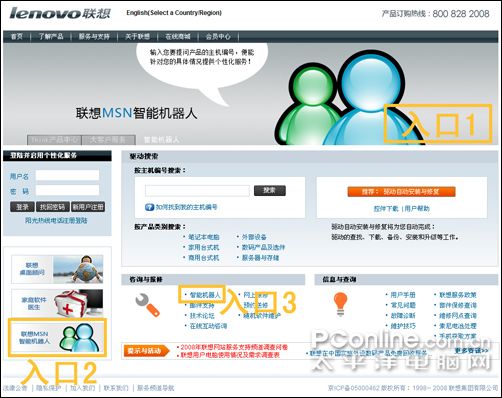Open the 服务与支持 menu
502x398 pixels.
point(94,36)
